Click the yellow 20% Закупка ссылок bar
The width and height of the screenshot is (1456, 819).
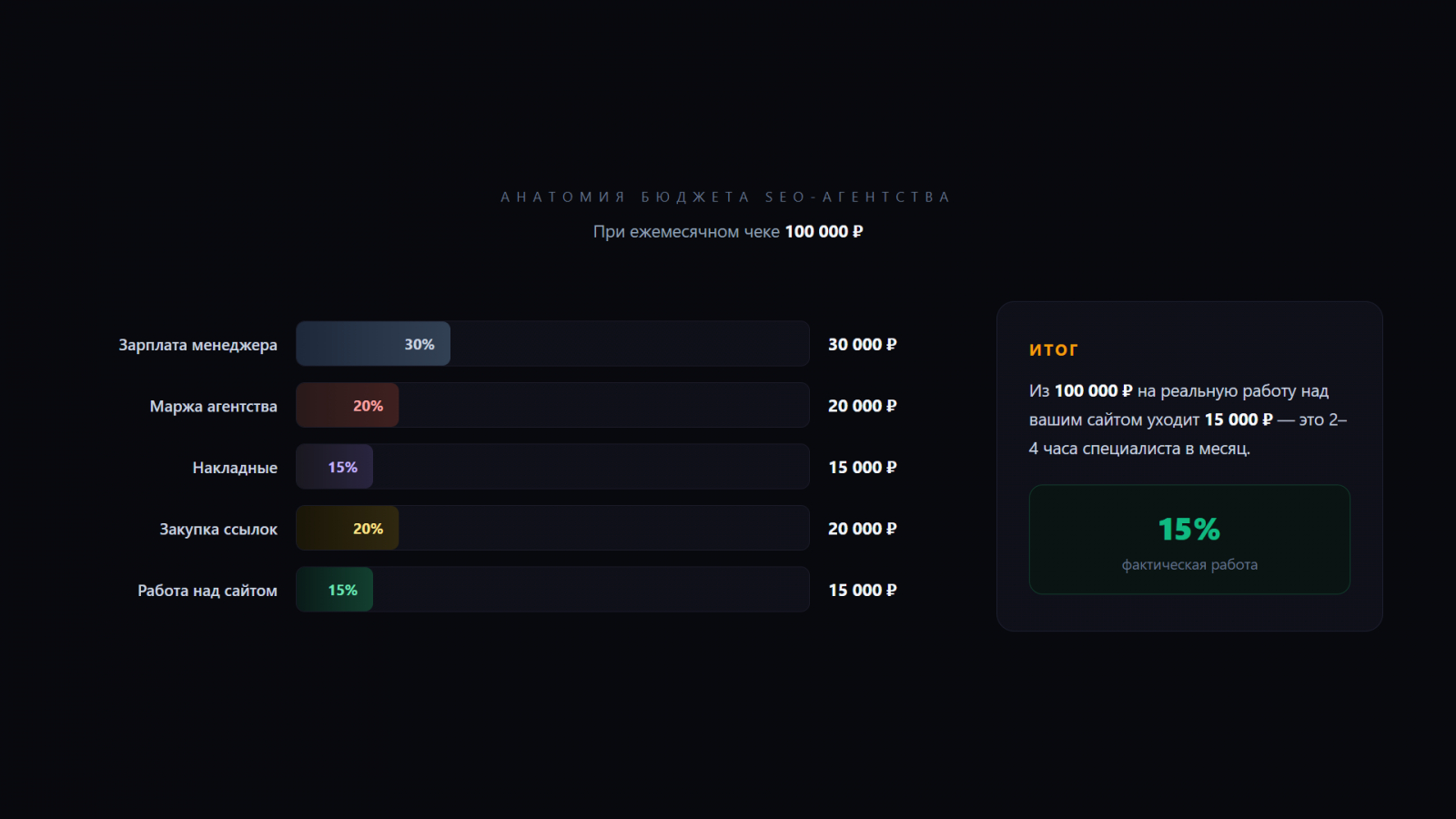[x=348, y=529]
